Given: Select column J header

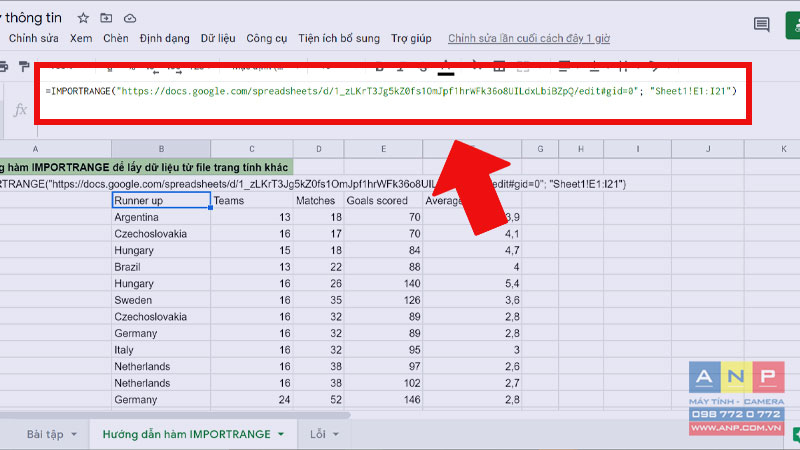Looking at the screenshot, I should tap(708, 149).
